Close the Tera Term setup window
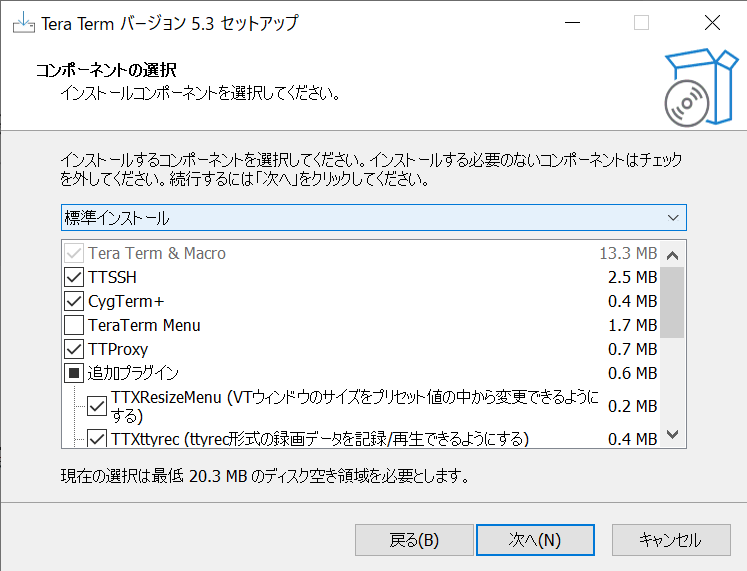Image resolution: width=747 pixels, height=571 pixels. pos(712,23)
